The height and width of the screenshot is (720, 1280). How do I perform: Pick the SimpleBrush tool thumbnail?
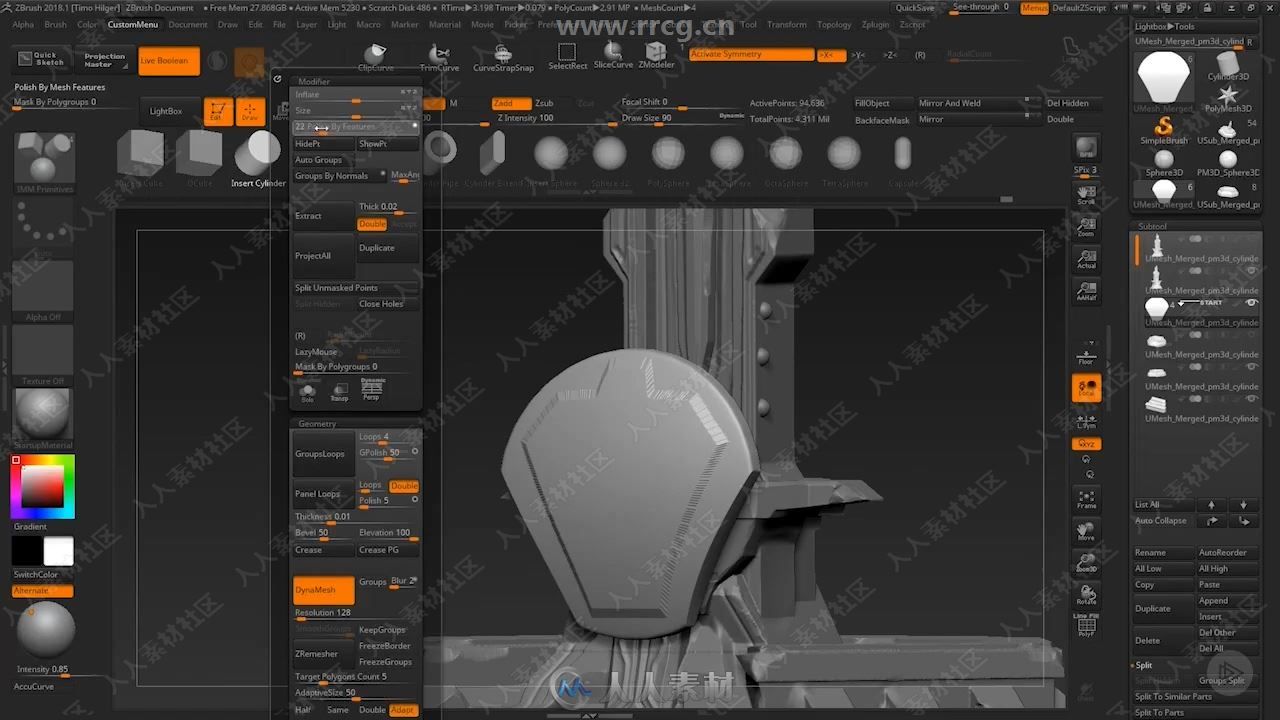coord(1164,131)
